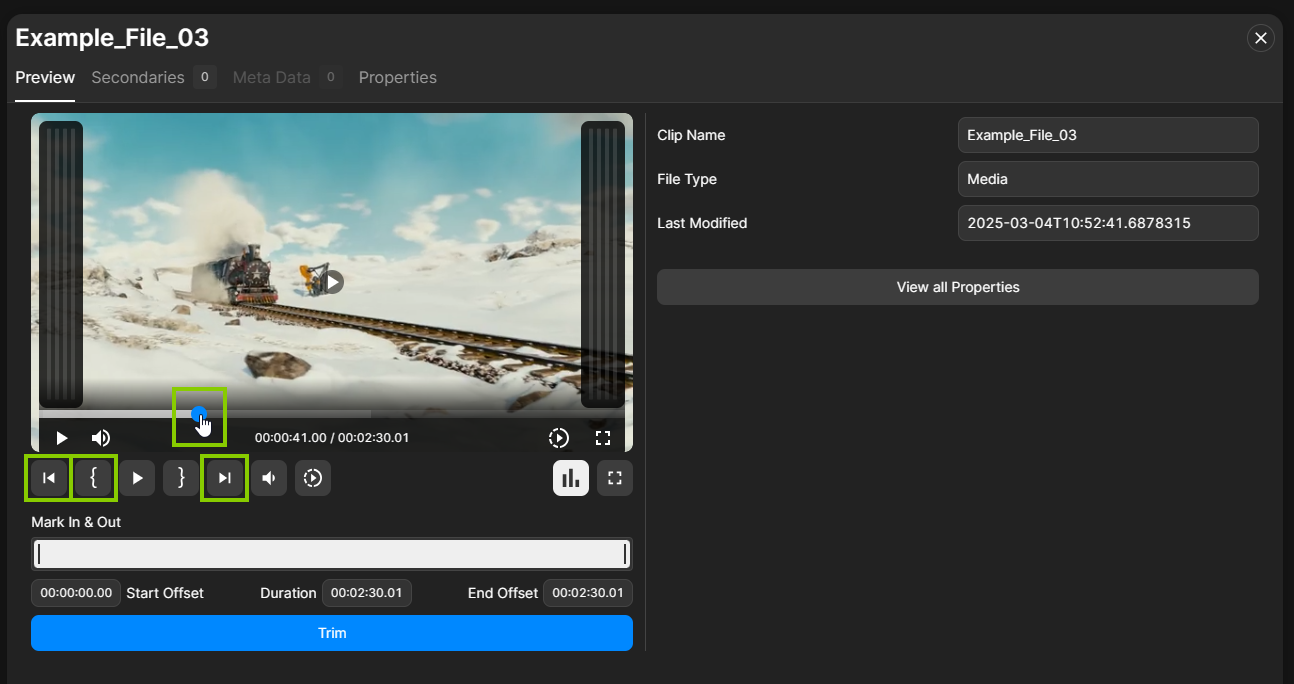Viewport: 1294px width, 684px height.
Task: Open the audio levels display icon
Action: click(570, 478)
